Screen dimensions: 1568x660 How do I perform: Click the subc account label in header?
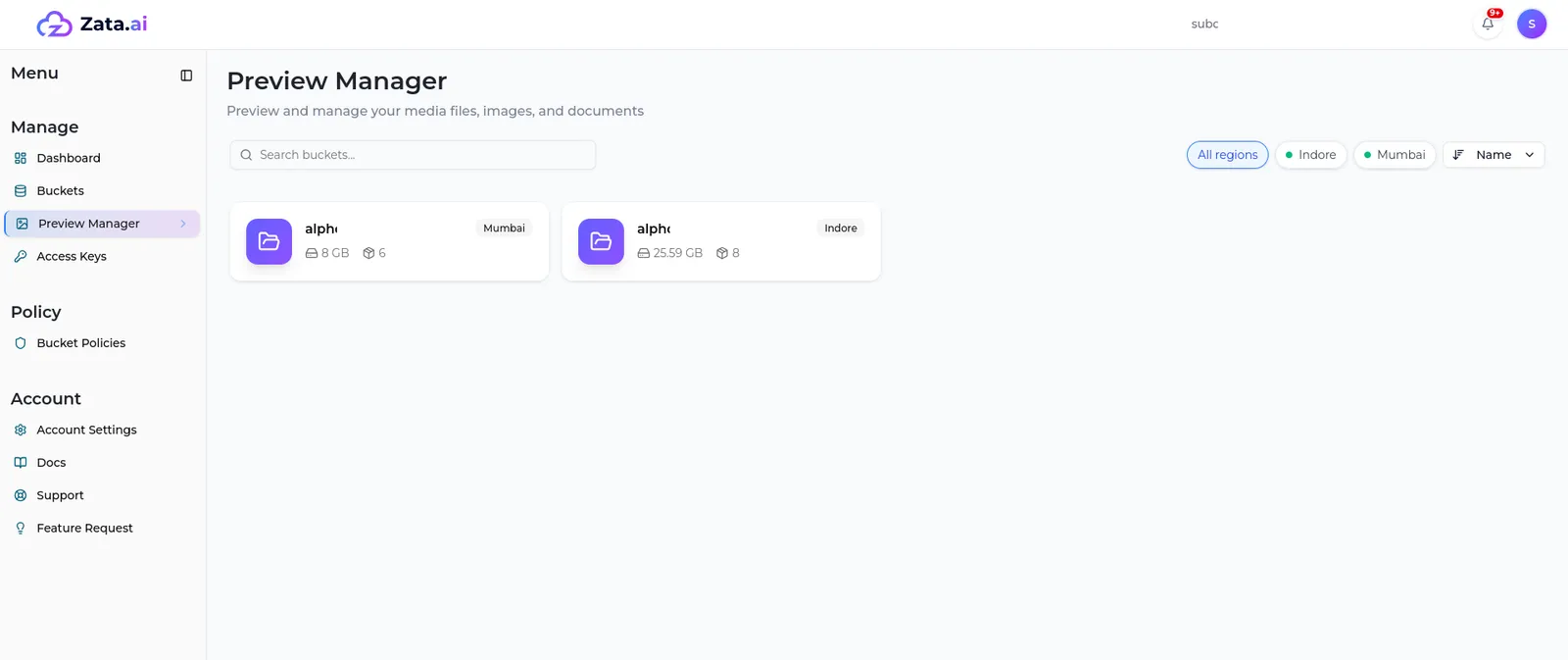[x=1204, y=24]
